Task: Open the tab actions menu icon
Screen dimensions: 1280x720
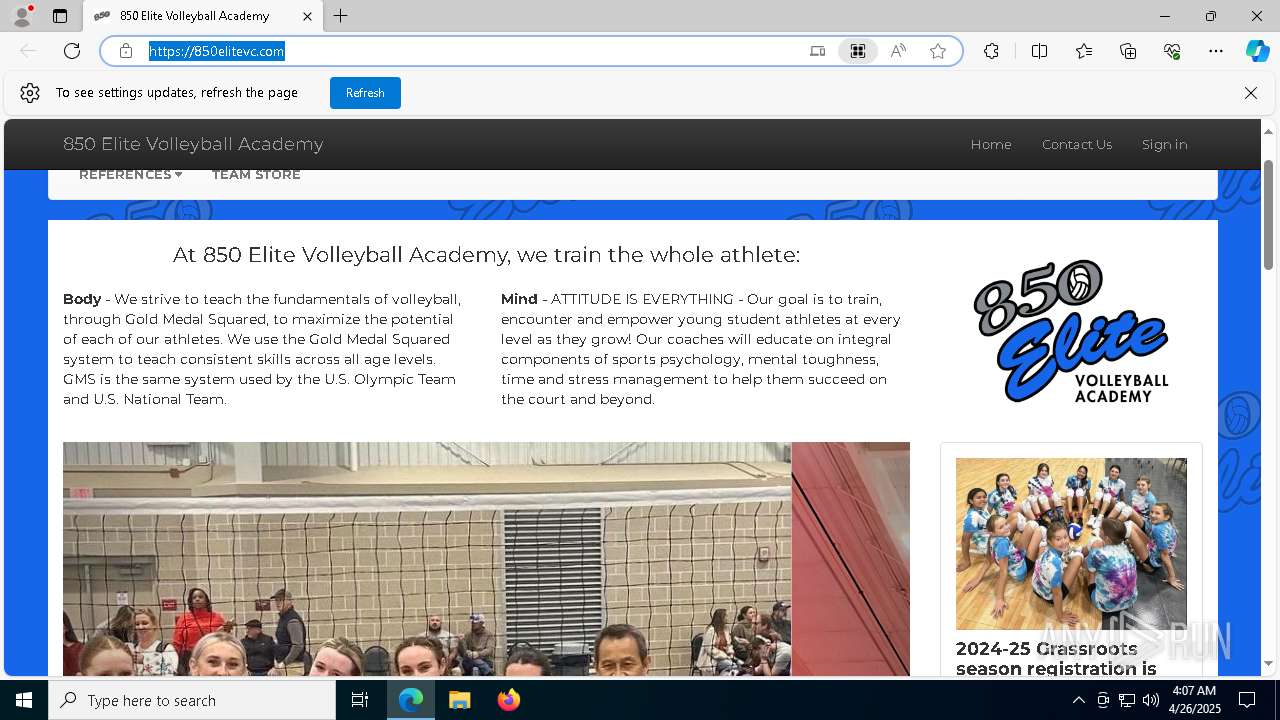Action: pos(60,16)
